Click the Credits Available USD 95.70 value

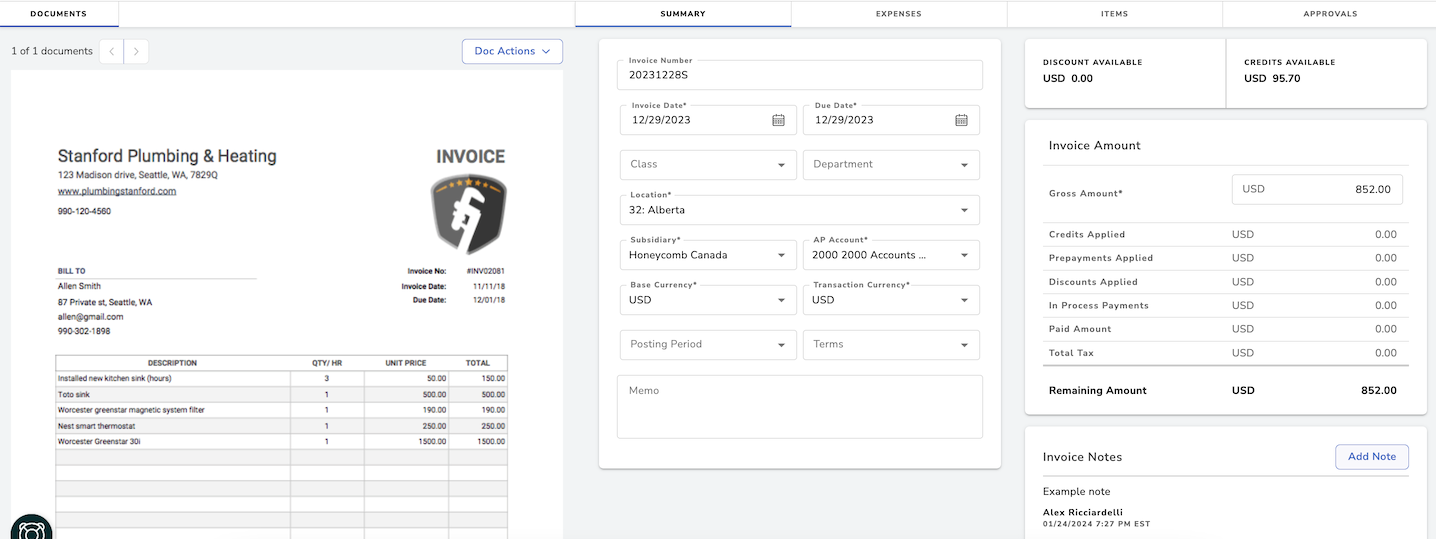pos(1272,79)
